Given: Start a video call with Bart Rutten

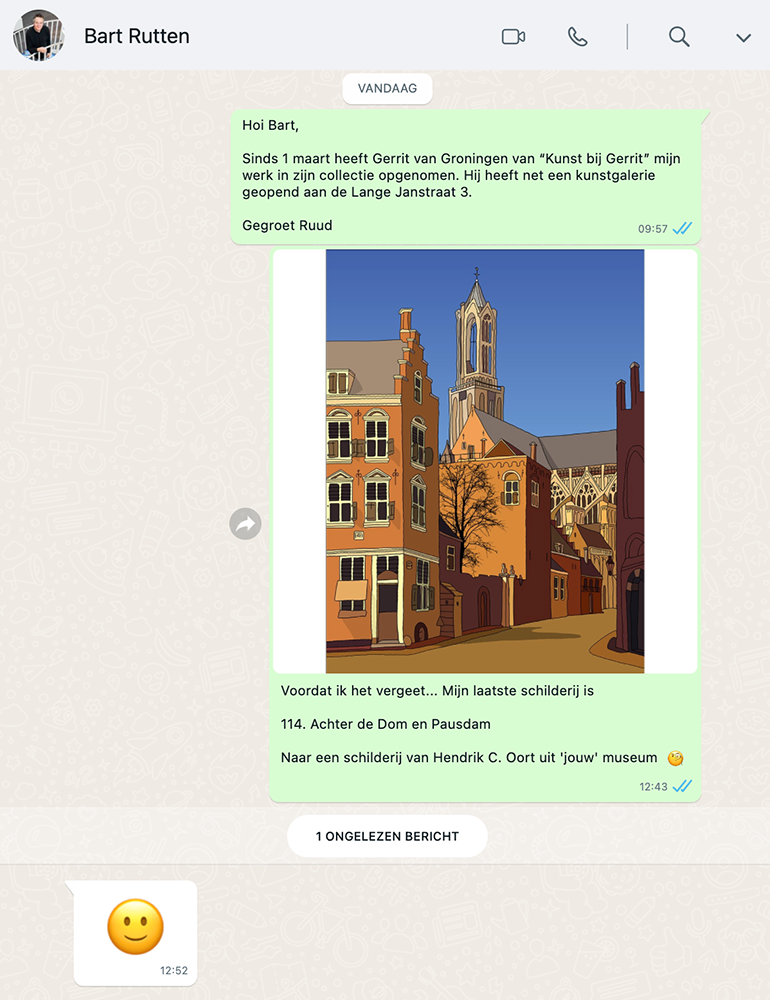Looking at the screenshot, I should click(x=513, y=36).
